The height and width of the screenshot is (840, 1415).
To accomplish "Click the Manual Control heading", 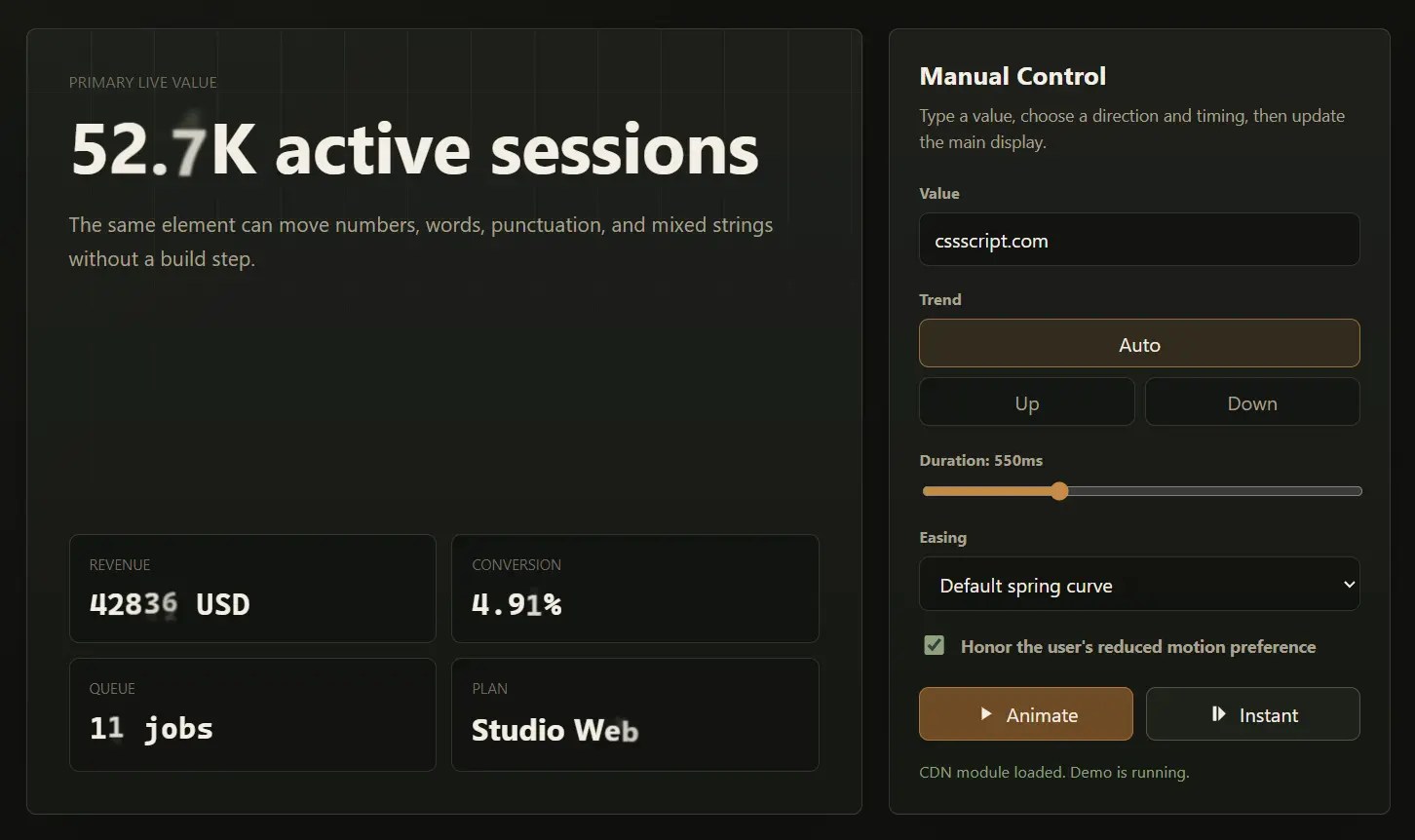I will (x=1013, y=76).
